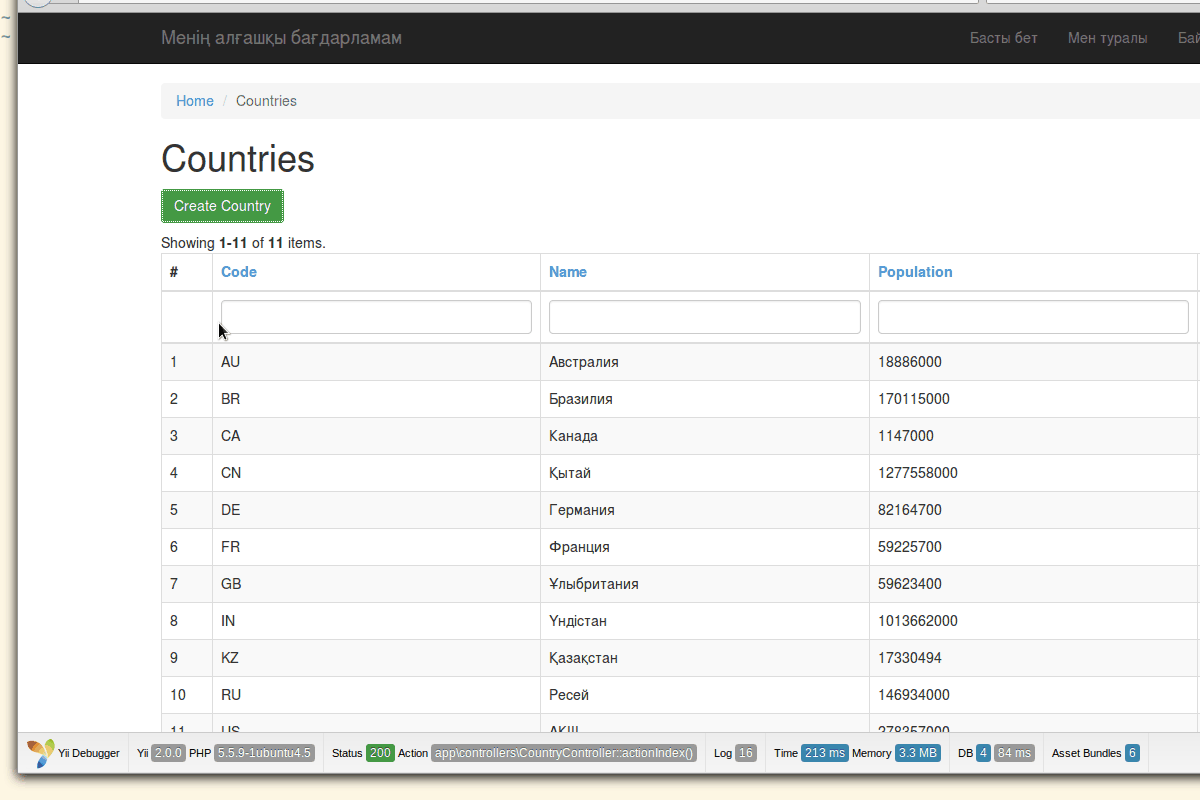Open the Мен туралы menu item

click(x=1107, y=38)
